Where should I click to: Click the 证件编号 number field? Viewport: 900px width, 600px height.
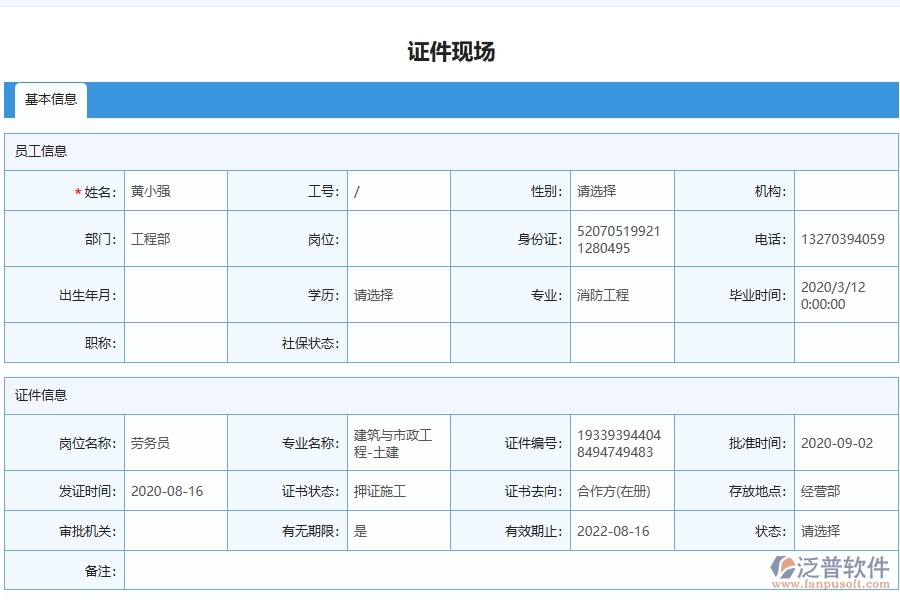[620, 442]
